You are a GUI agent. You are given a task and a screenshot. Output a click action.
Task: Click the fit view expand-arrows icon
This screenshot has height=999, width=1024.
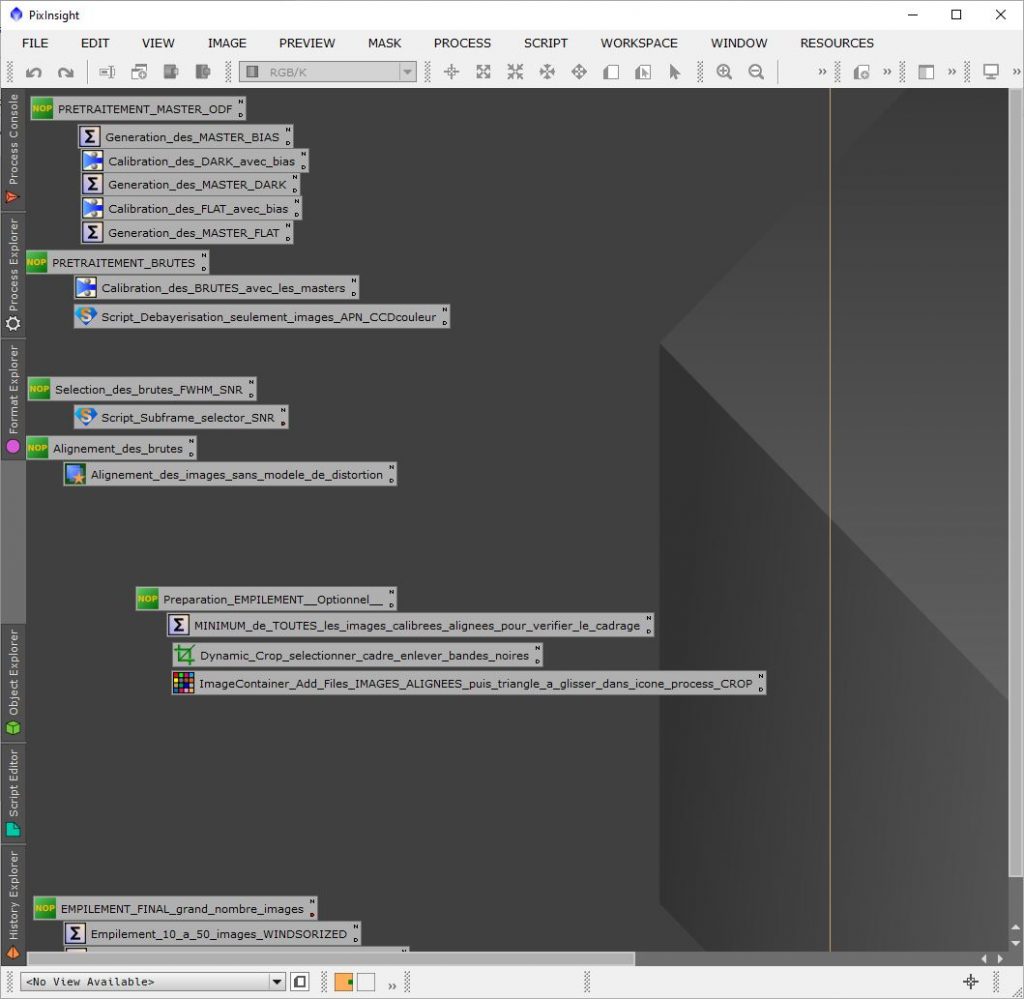click(483, 72)
